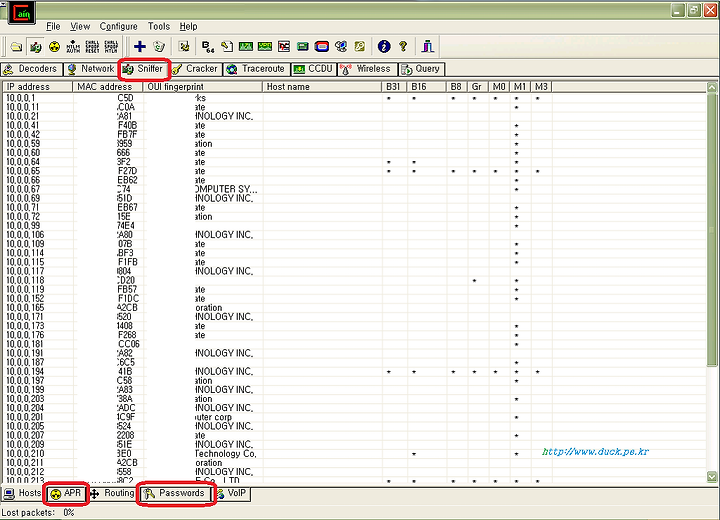Viewport: 720px width, 520px height.
Task: Toggle the Start/Stop Sniffer toolbar icon
Action: point(35,46)
